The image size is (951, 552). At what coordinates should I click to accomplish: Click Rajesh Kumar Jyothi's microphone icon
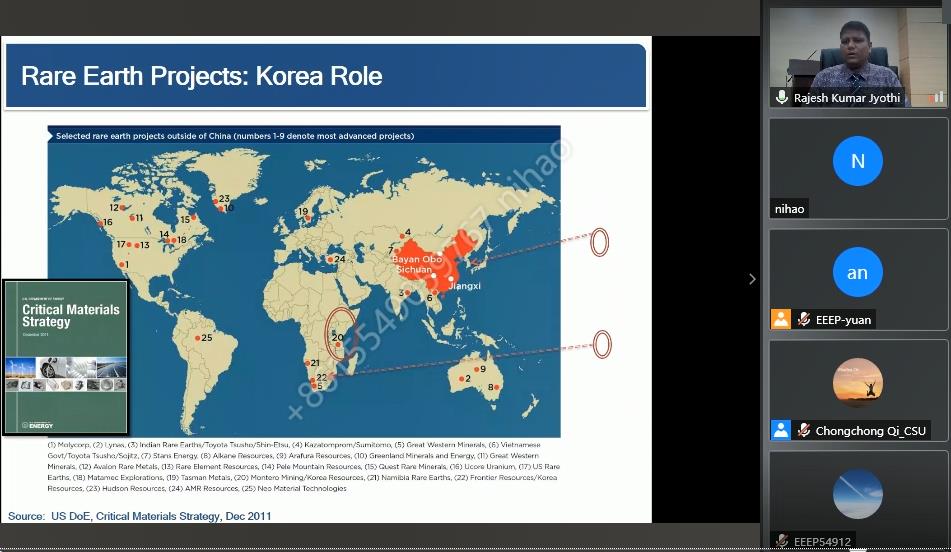[x=782, y=97]
